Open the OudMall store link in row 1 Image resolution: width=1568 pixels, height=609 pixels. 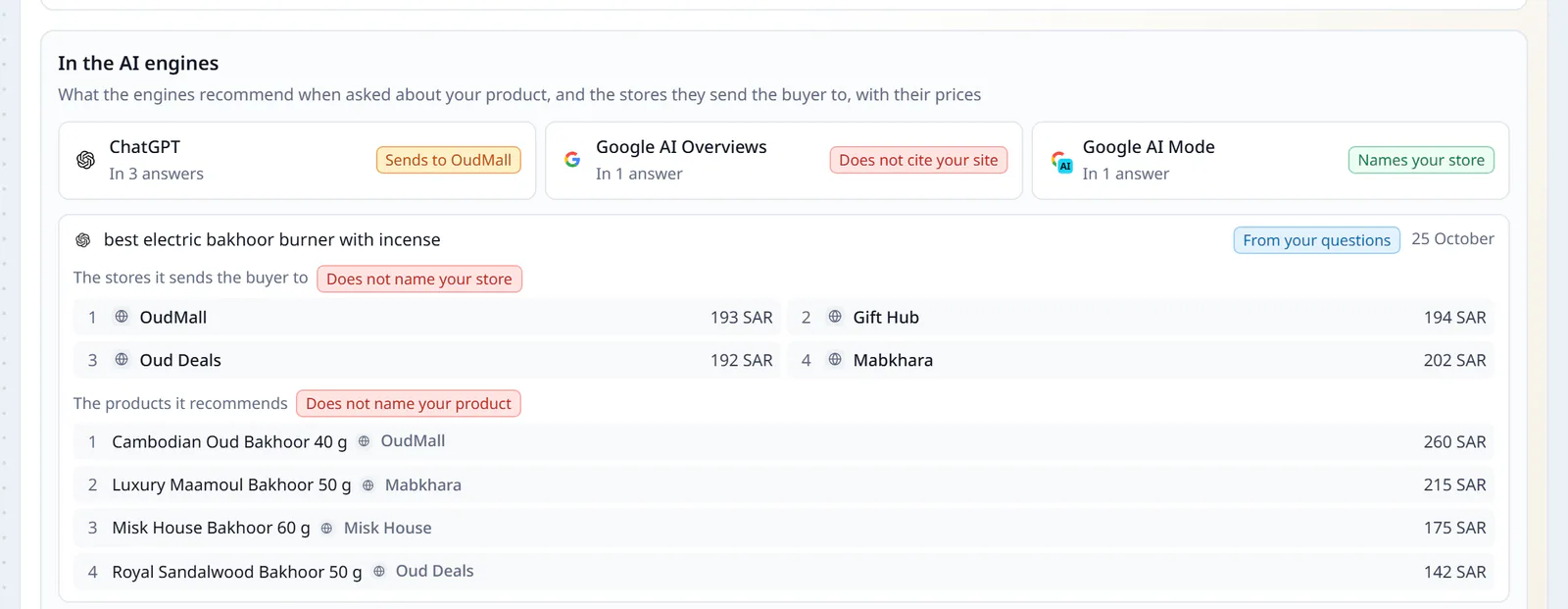pos(173,318)
